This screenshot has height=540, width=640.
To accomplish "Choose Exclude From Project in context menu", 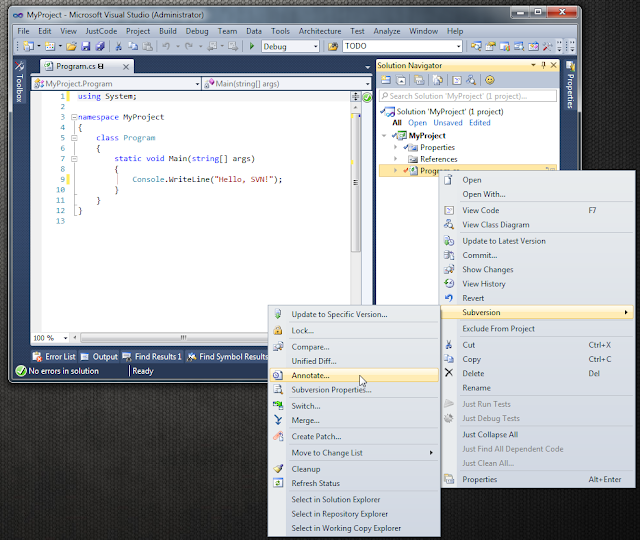I will pyautogui.click(x=538, y=329).
